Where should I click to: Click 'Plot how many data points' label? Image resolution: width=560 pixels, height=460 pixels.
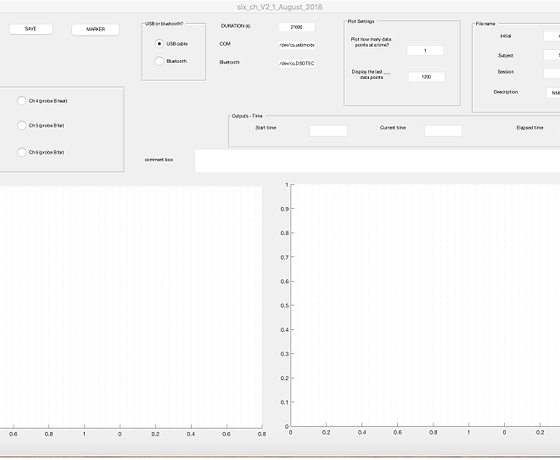click(371, 42)
